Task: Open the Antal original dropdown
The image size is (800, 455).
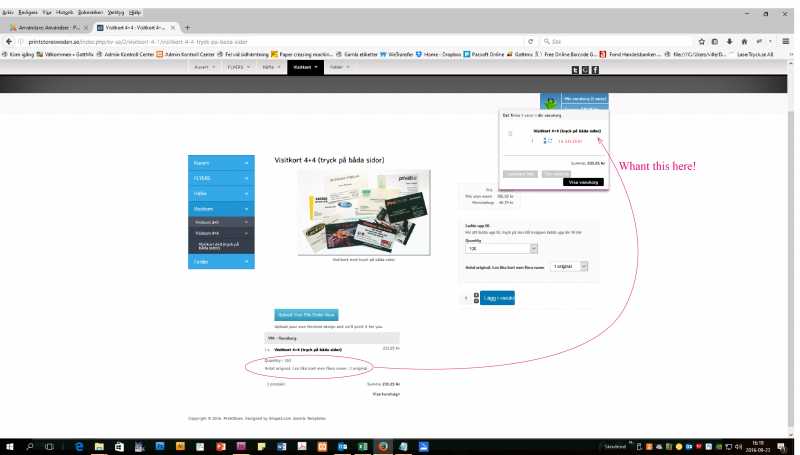Action: 568,266
